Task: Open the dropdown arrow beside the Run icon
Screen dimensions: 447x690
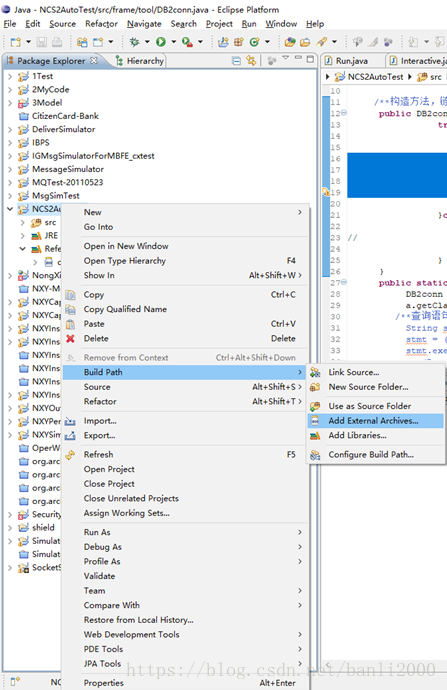Action: pyautogui.click(x=173, y=42)
